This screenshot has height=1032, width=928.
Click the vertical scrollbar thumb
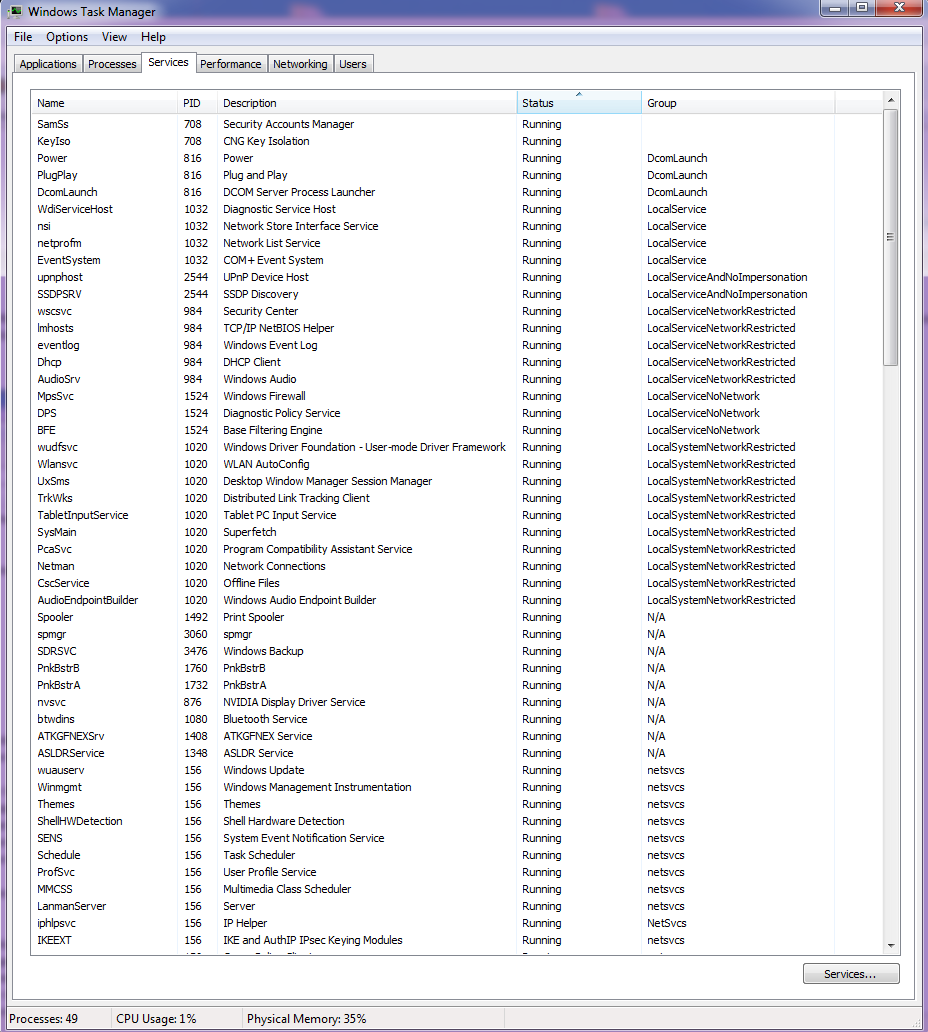891,237
